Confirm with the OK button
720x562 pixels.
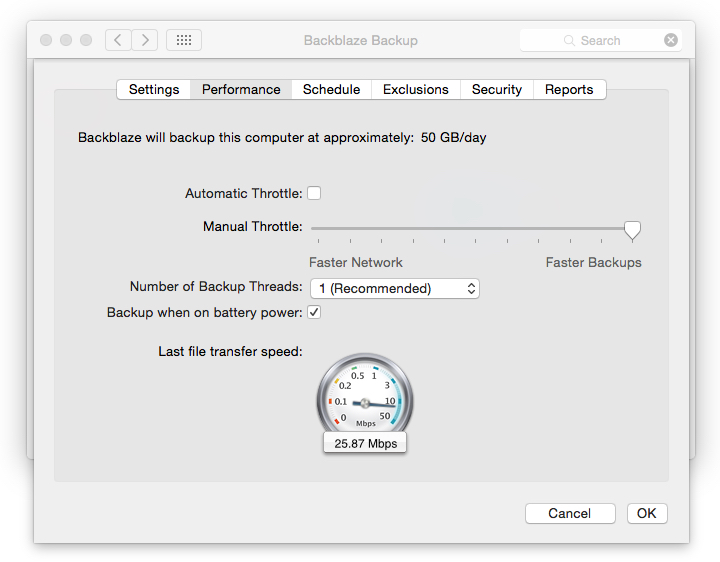(647, 513)
